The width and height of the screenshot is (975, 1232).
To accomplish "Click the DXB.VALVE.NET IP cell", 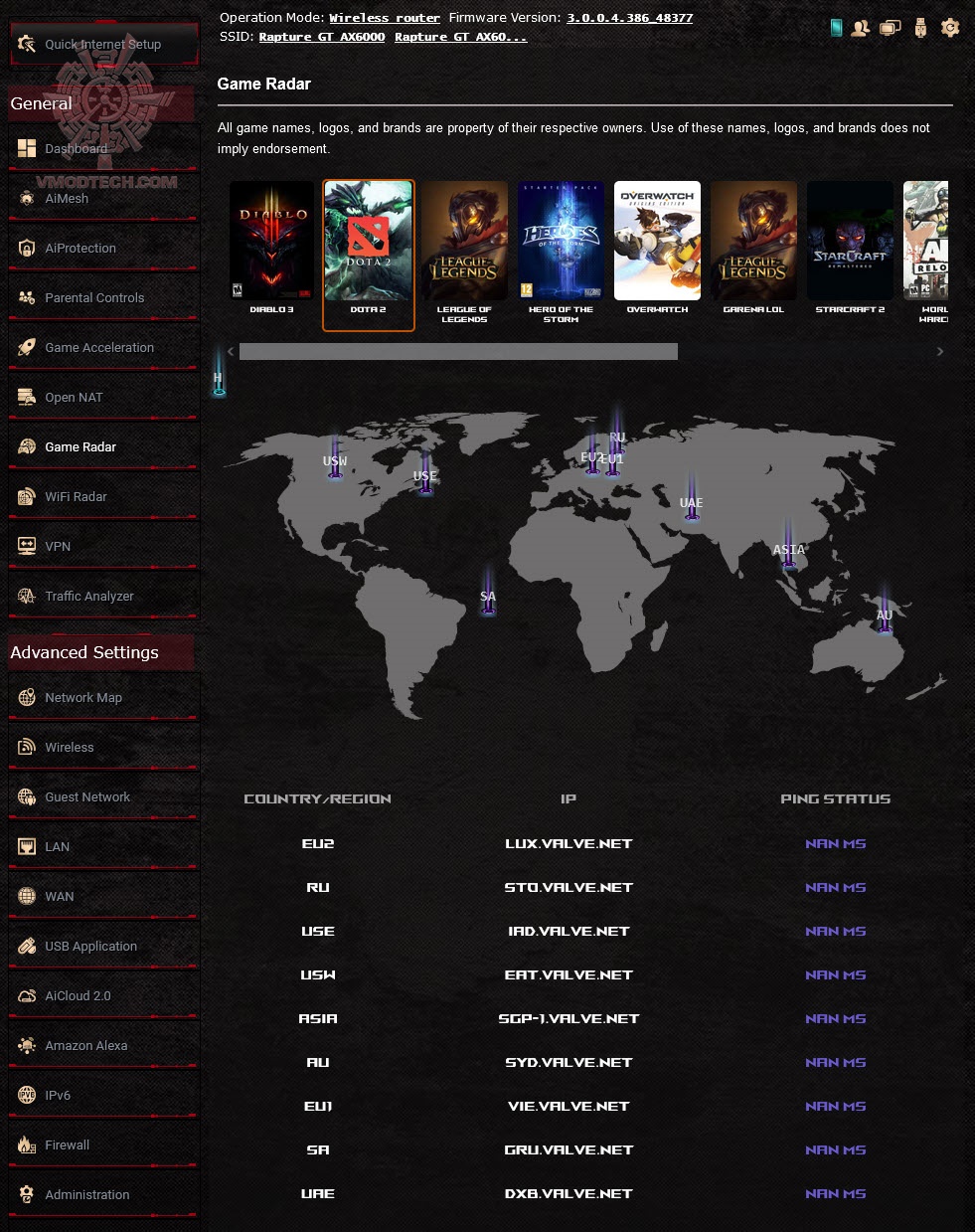I will pyautogui.click(x=569, y=1193).
